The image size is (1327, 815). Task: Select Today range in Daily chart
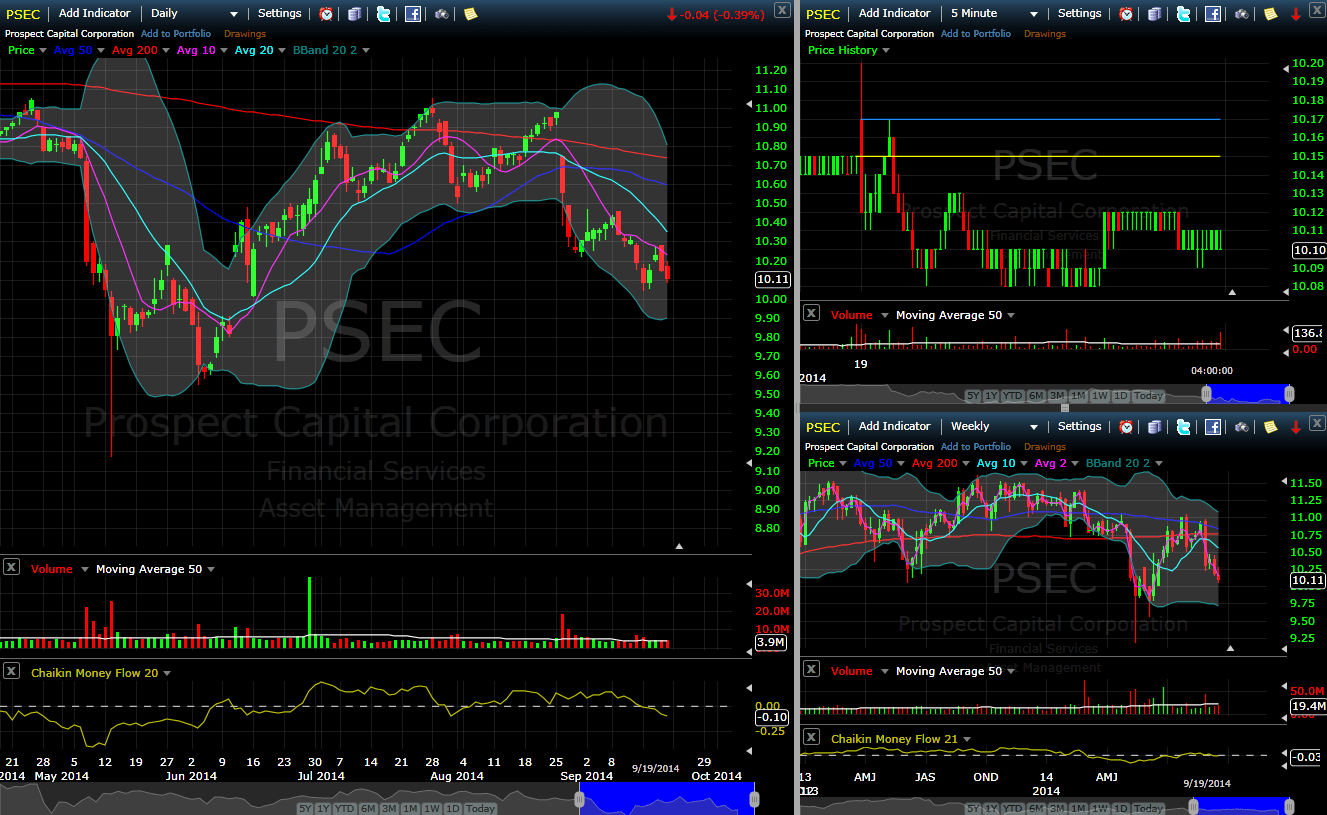(480, 809)
